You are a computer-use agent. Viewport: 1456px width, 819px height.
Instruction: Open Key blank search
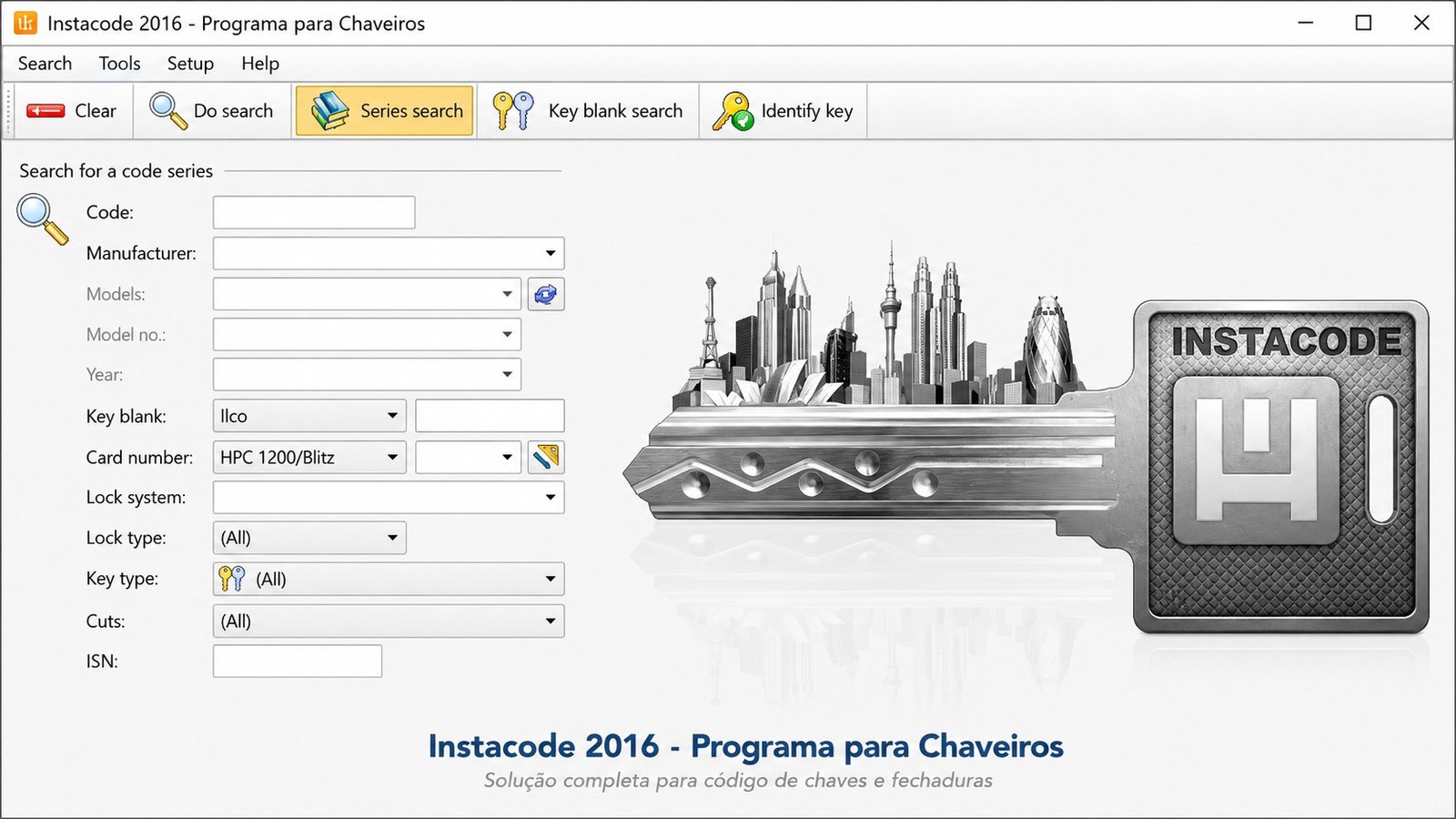(x=588, y=111)
